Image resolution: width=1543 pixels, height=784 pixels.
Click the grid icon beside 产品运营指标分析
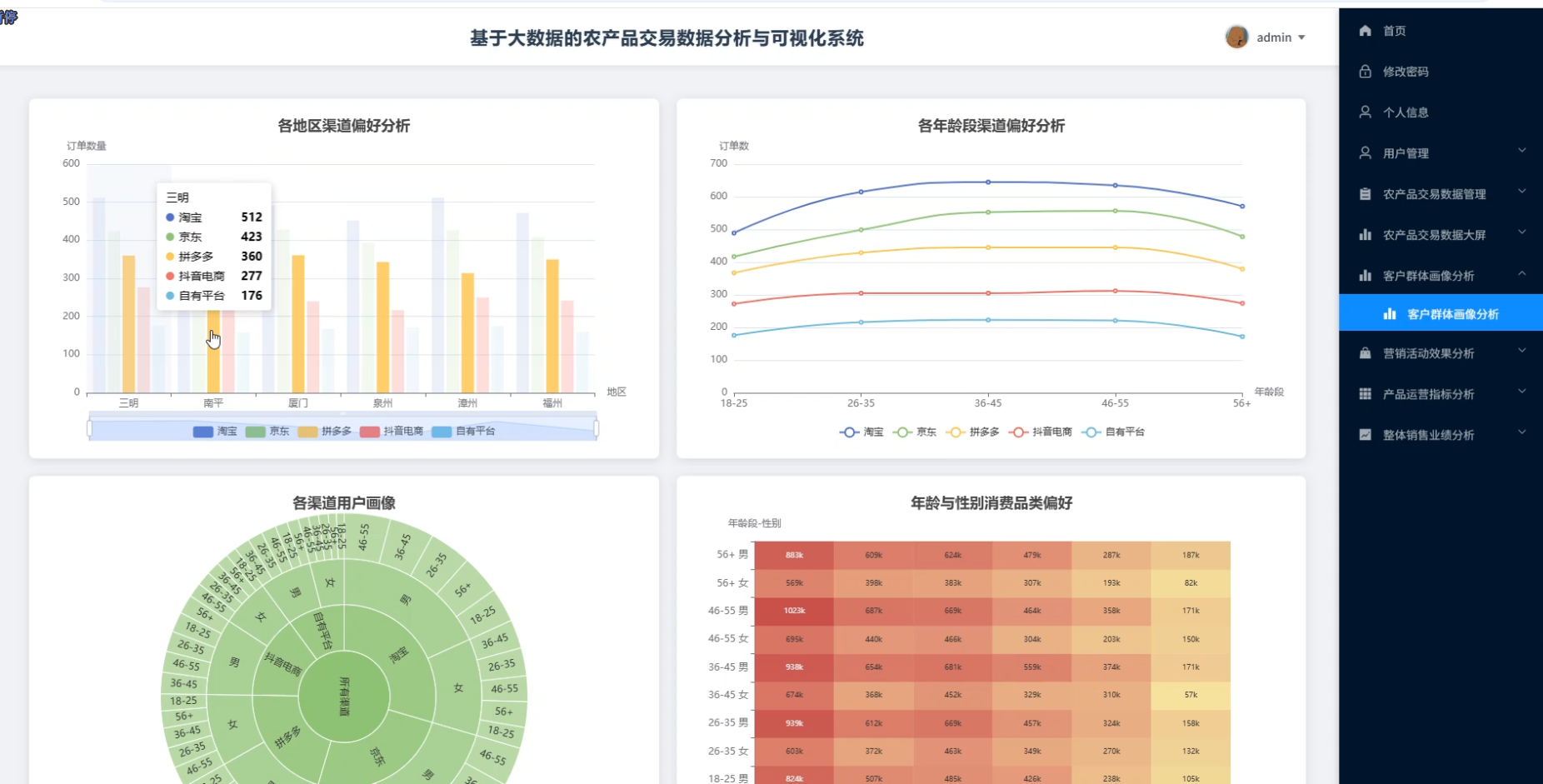(1365, 394)
